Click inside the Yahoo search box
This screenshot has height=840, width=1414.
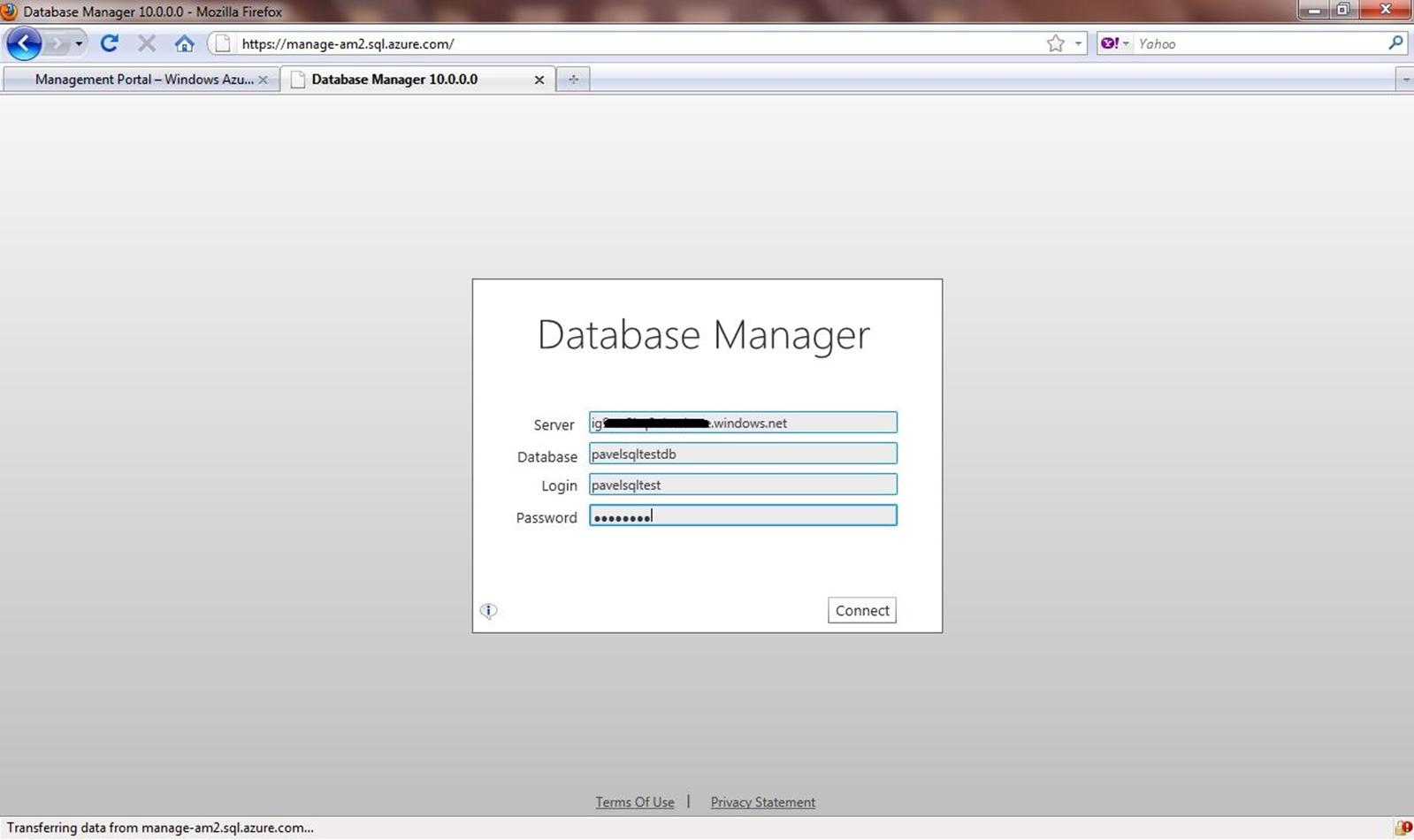pos(1260,43)
